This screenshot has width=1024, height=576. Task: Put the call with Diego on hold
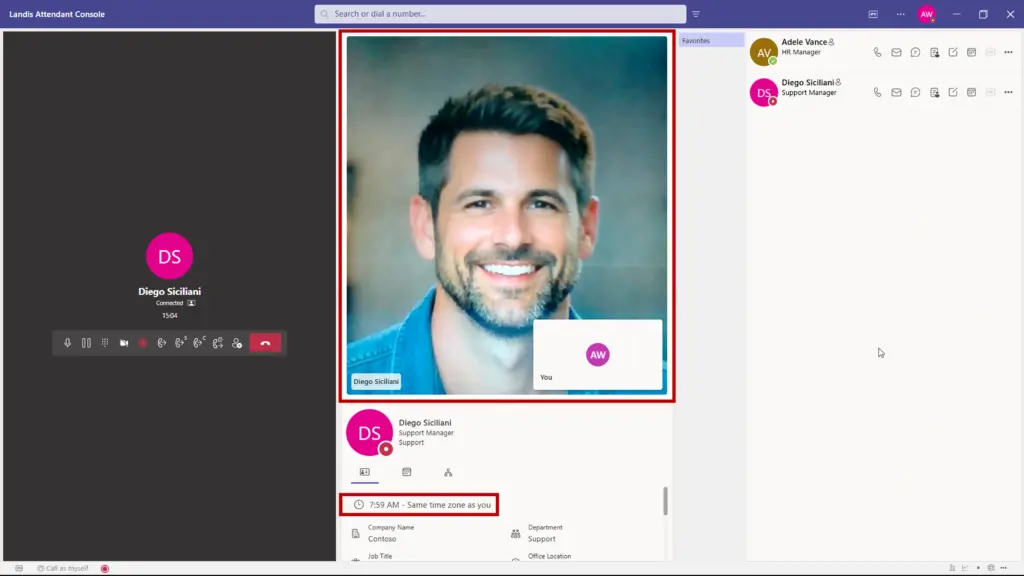click(86, 343)
